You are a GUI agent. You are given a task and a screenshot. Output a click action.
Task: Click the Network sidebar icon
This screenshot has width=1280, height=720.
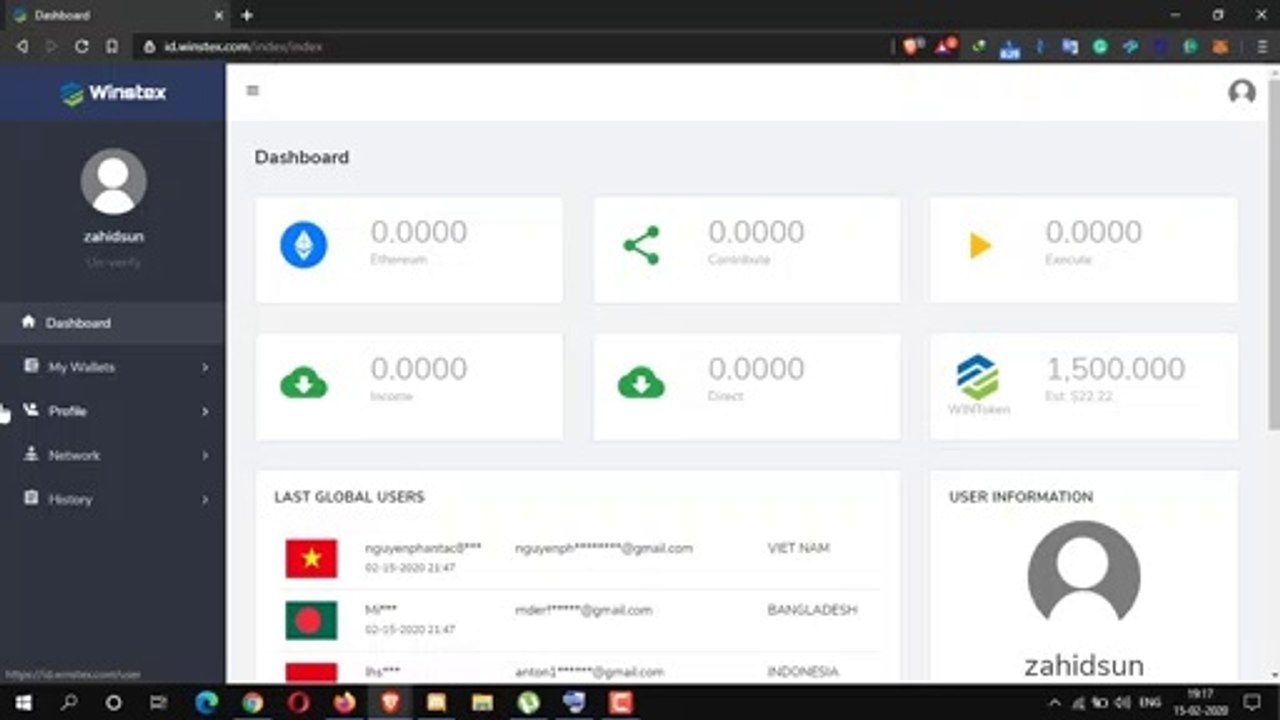pyautogui.click(x=31, y=454)
